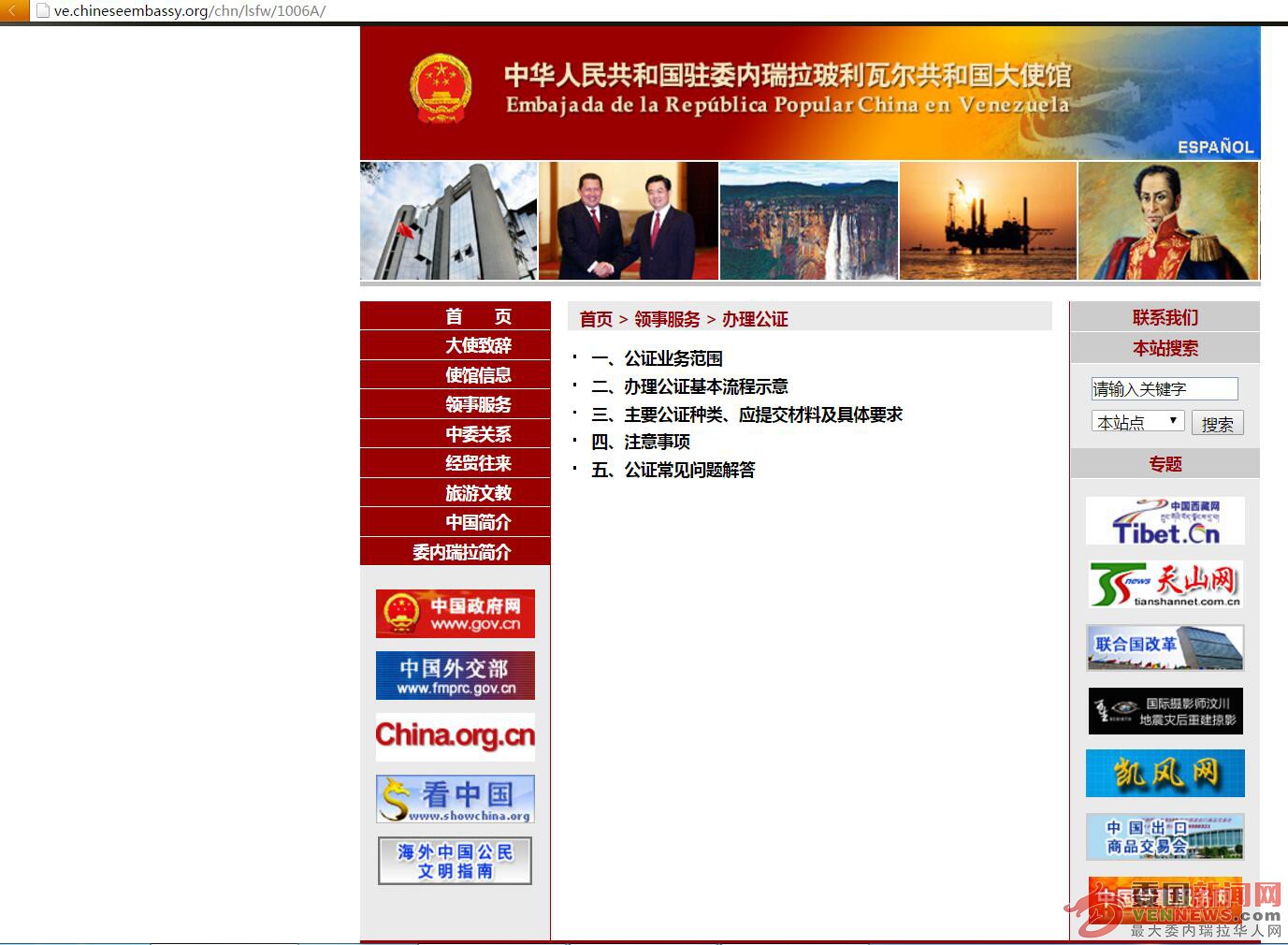Open the waterfall landscape photo
1288x945 pixels.
(809, 221)
